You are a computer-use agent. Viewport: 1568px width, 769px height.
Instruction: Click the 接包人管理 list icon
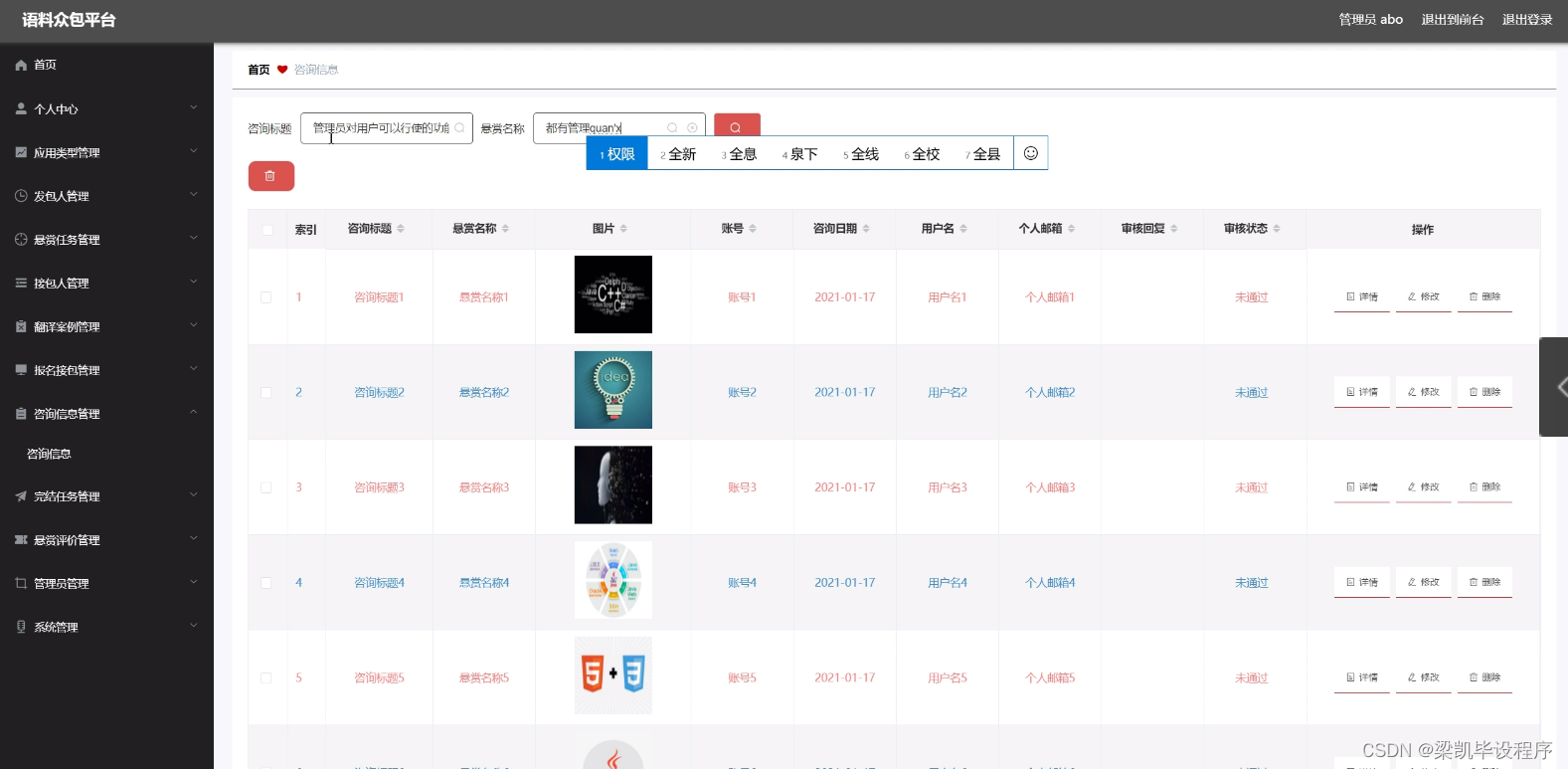[21, 283]
